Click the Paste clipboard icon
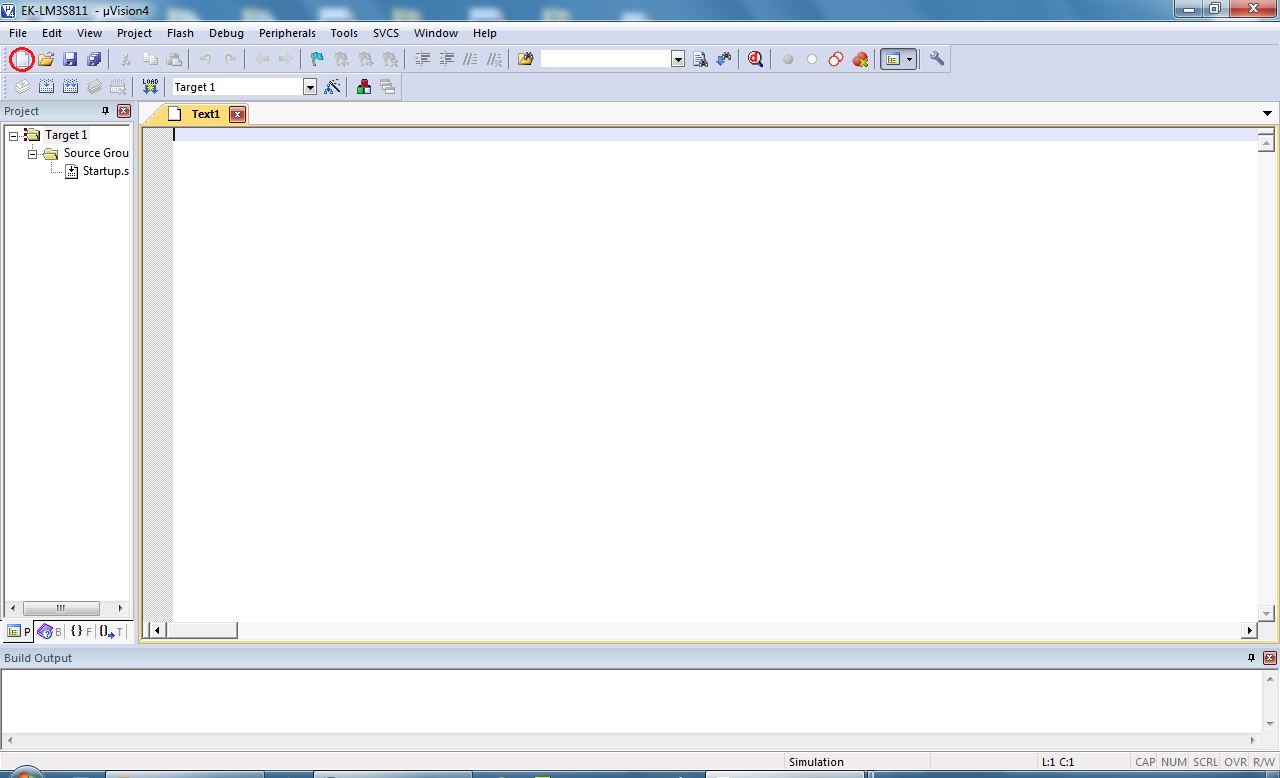Viewport: 1280px width, 778px height. [x=174, y=59]
